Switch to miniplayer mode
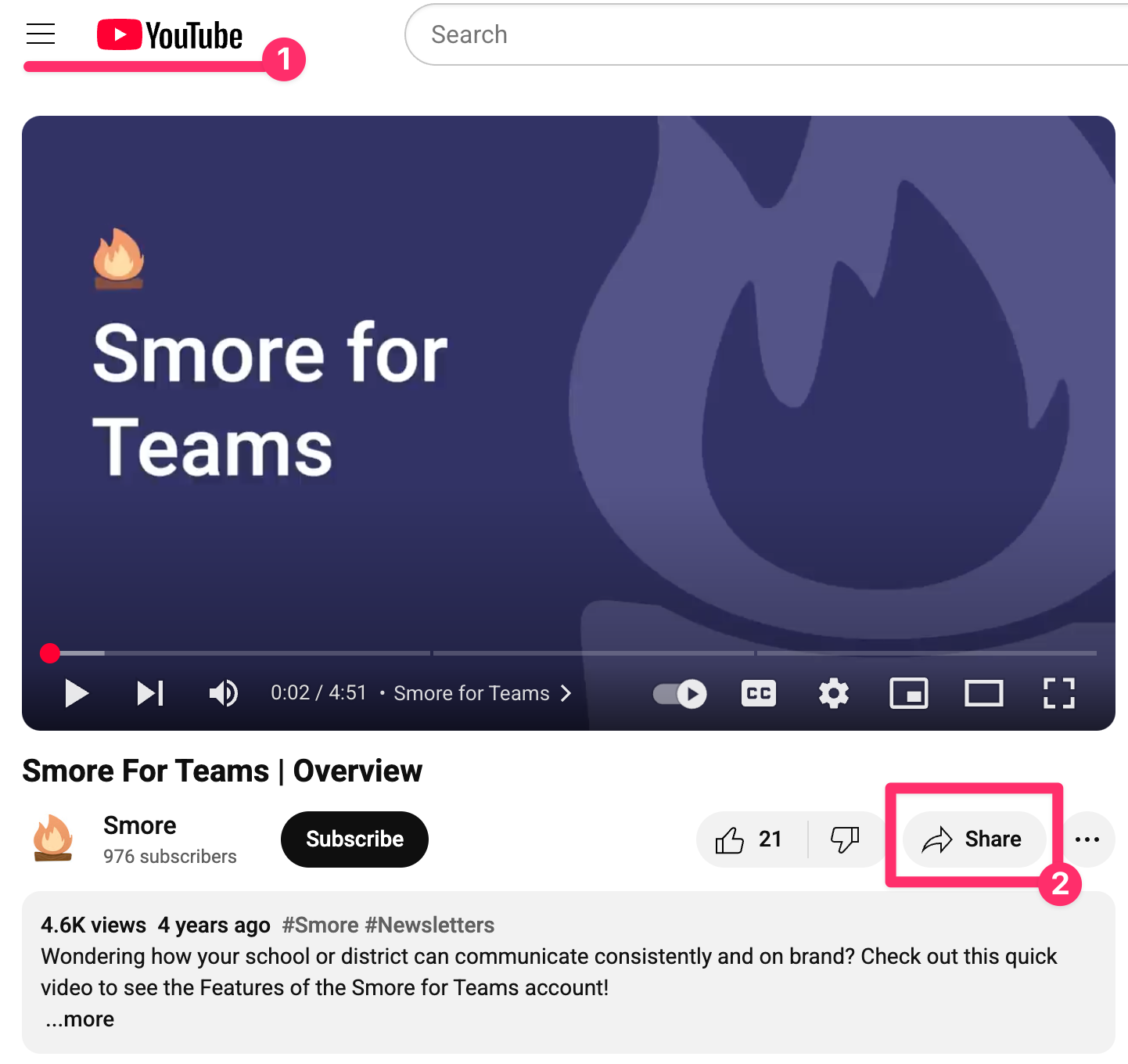Viewport: 1128px width, 1064px height. (909, 693)
